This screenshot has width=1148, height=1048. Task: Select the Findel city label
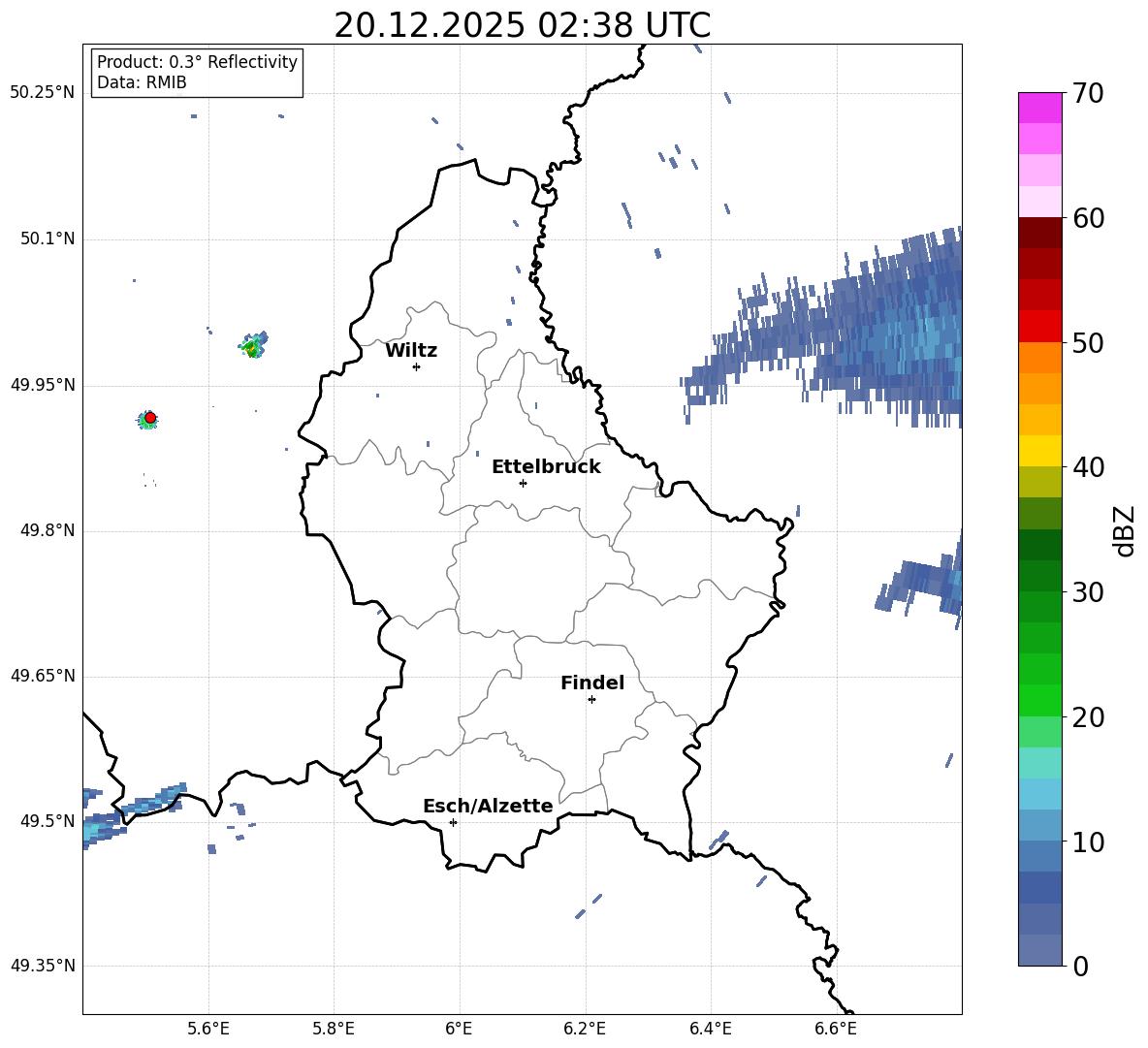[x=592, y=683]
